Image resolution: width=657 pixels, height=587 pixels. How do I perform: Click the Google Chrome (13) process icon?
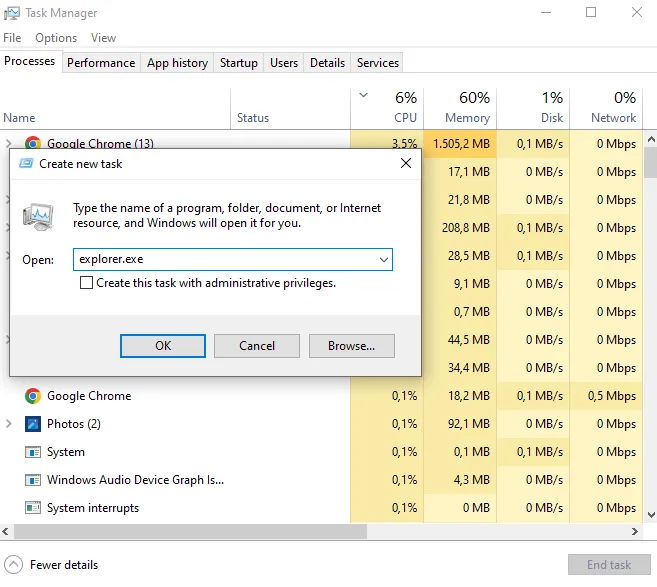33,143
